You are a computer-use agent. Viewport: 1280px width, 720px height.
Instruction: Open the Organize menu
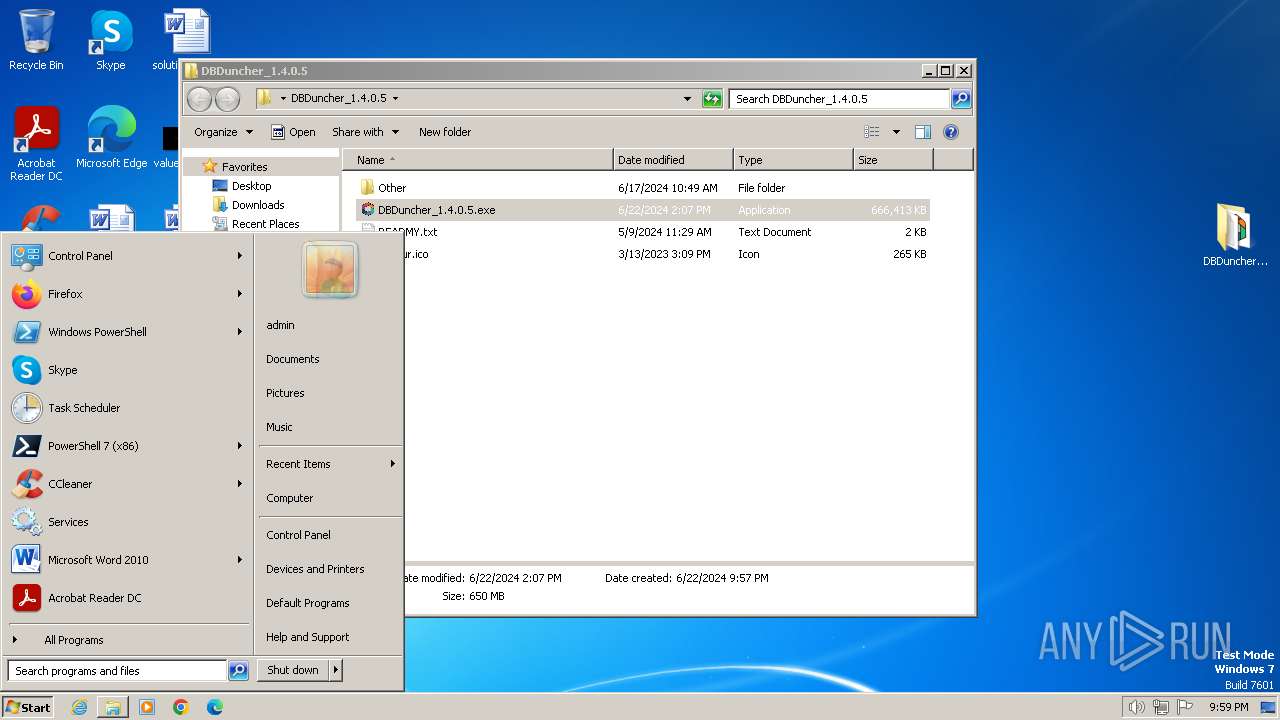pos(223,132)
